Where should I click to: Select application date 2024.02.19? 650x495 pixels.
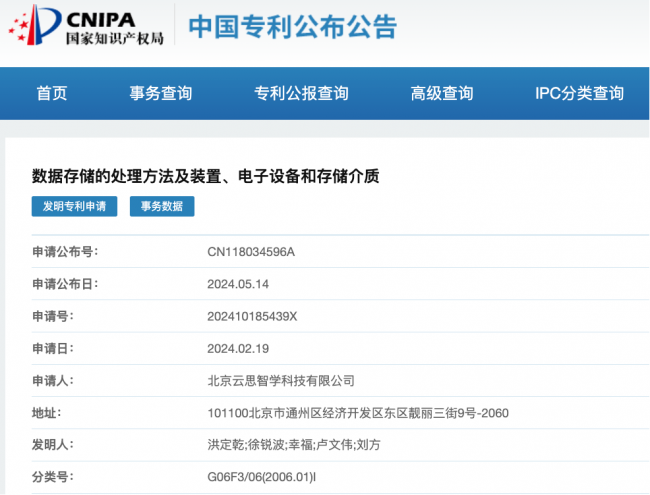tap(238, 349)
